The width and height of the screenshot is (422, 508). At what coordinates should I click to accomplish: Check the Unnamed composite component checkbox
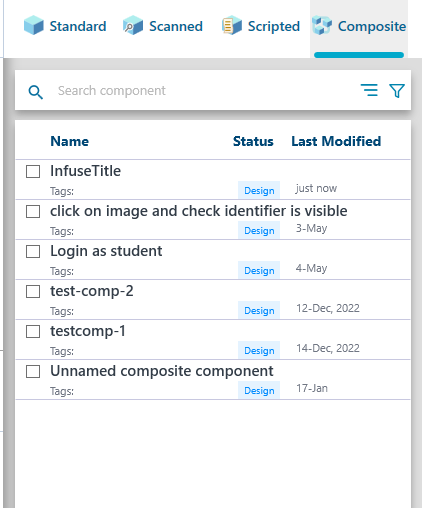coord(33,371)
